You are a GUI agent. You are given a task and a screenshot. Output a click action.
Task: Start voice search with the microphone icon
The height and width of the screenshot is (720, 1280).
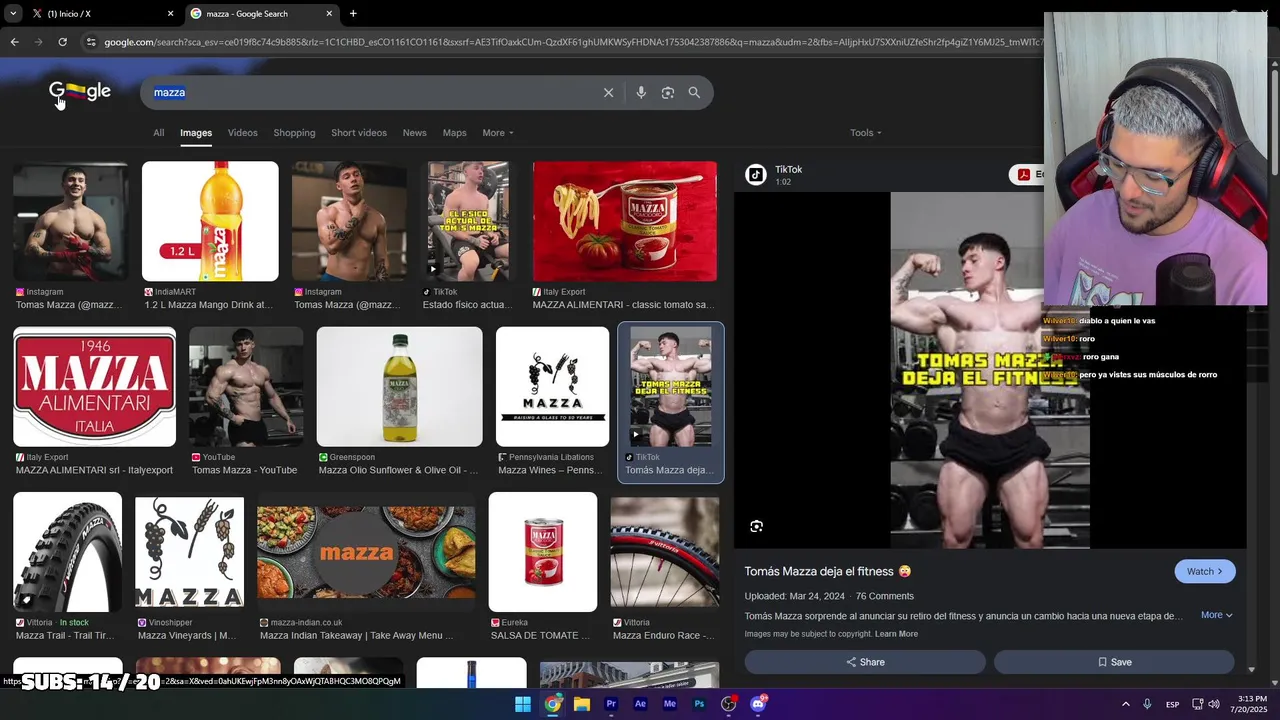coord(641,92)
